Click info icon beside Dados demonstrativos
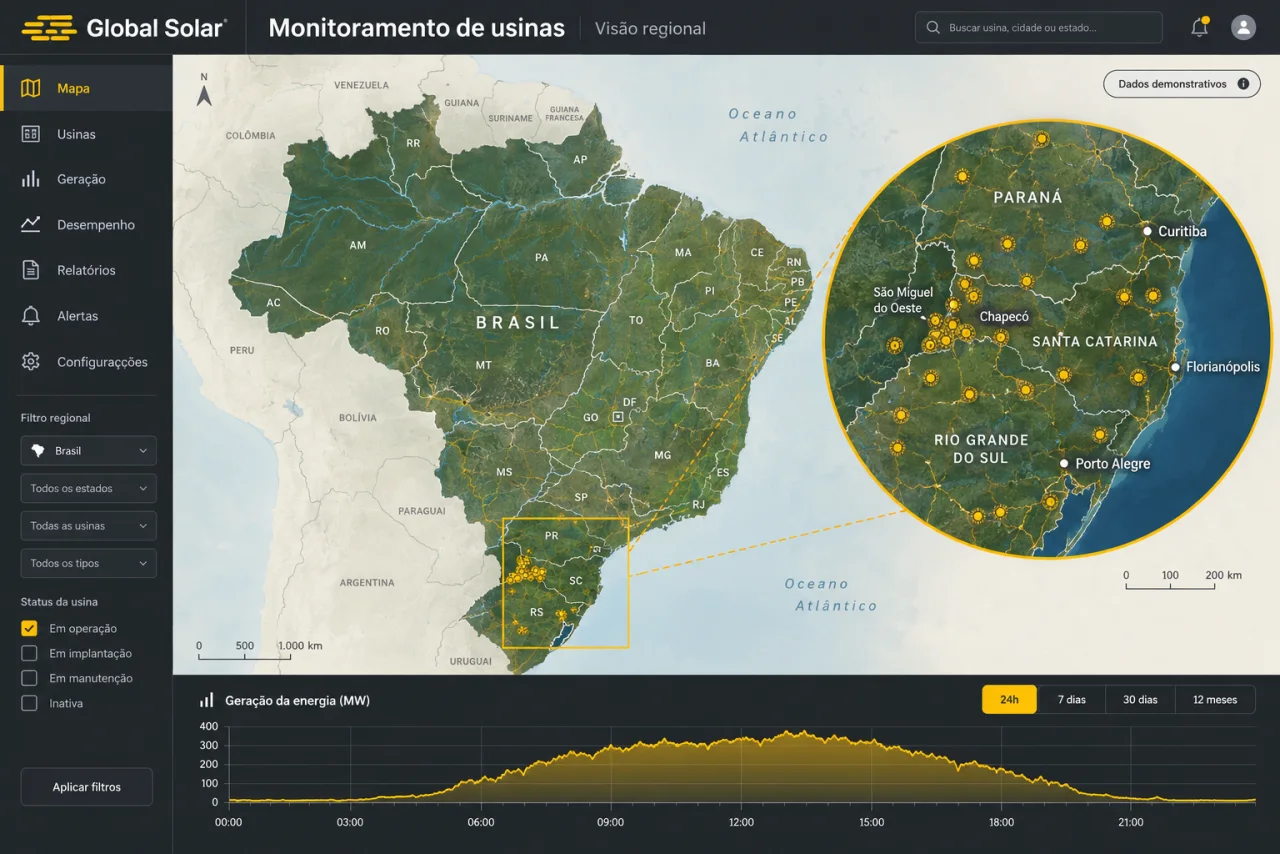 pyautogui.click(x=1243, y=84)
